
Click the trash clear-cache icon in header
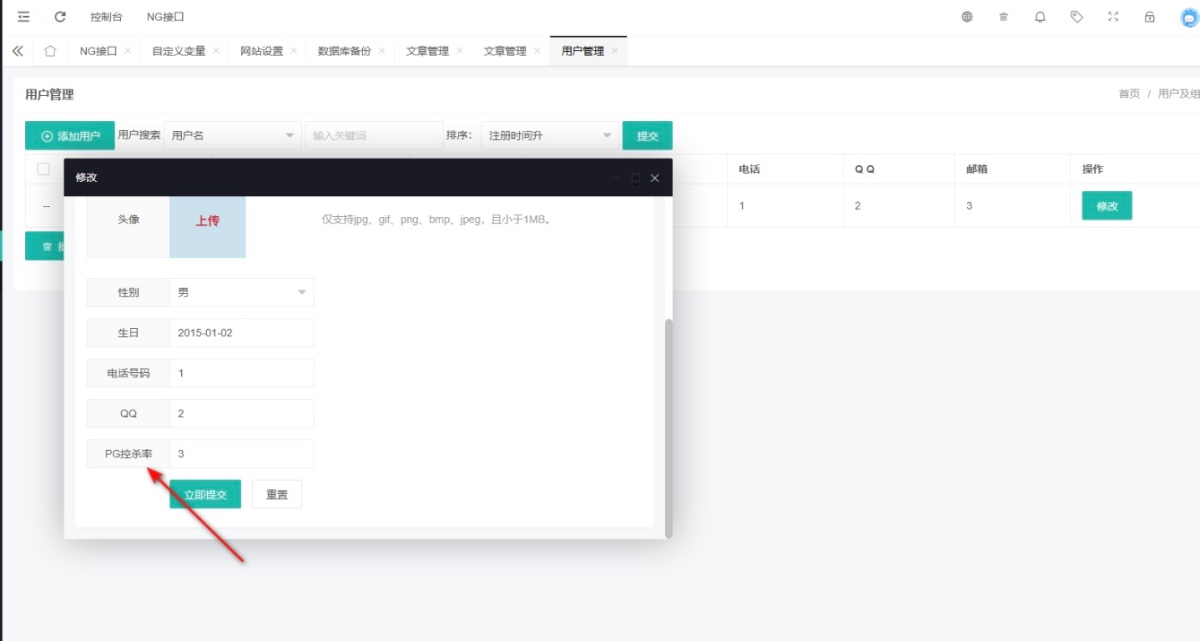pos(1003,17)
